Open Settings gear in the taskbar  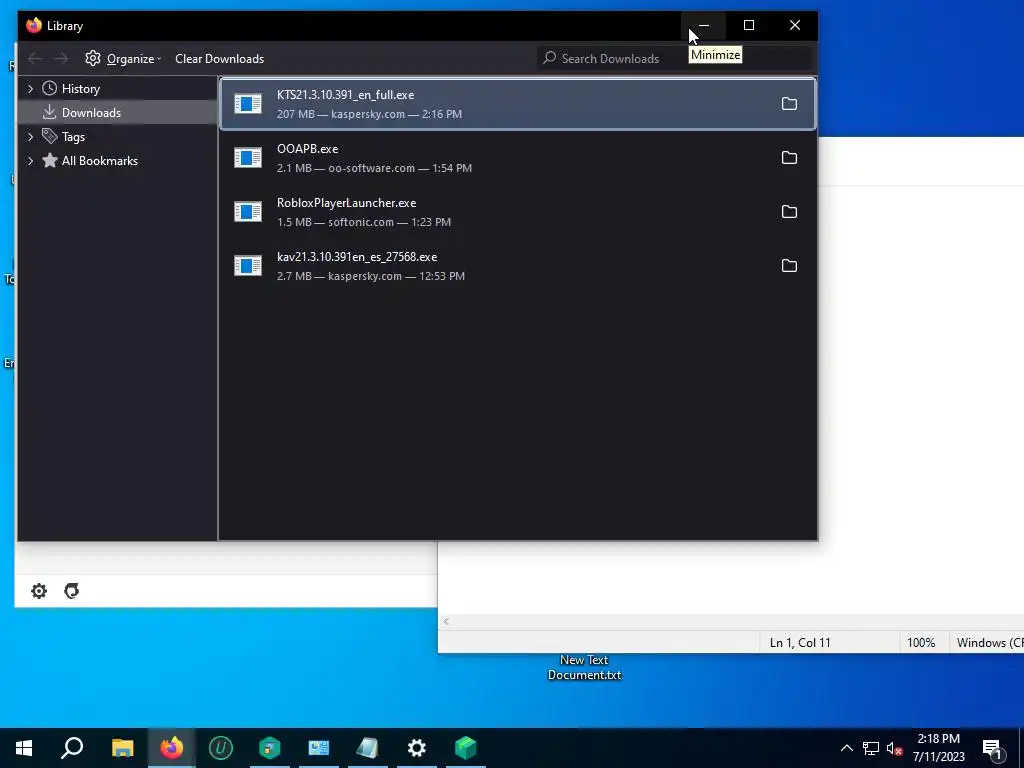coord(417,748)
